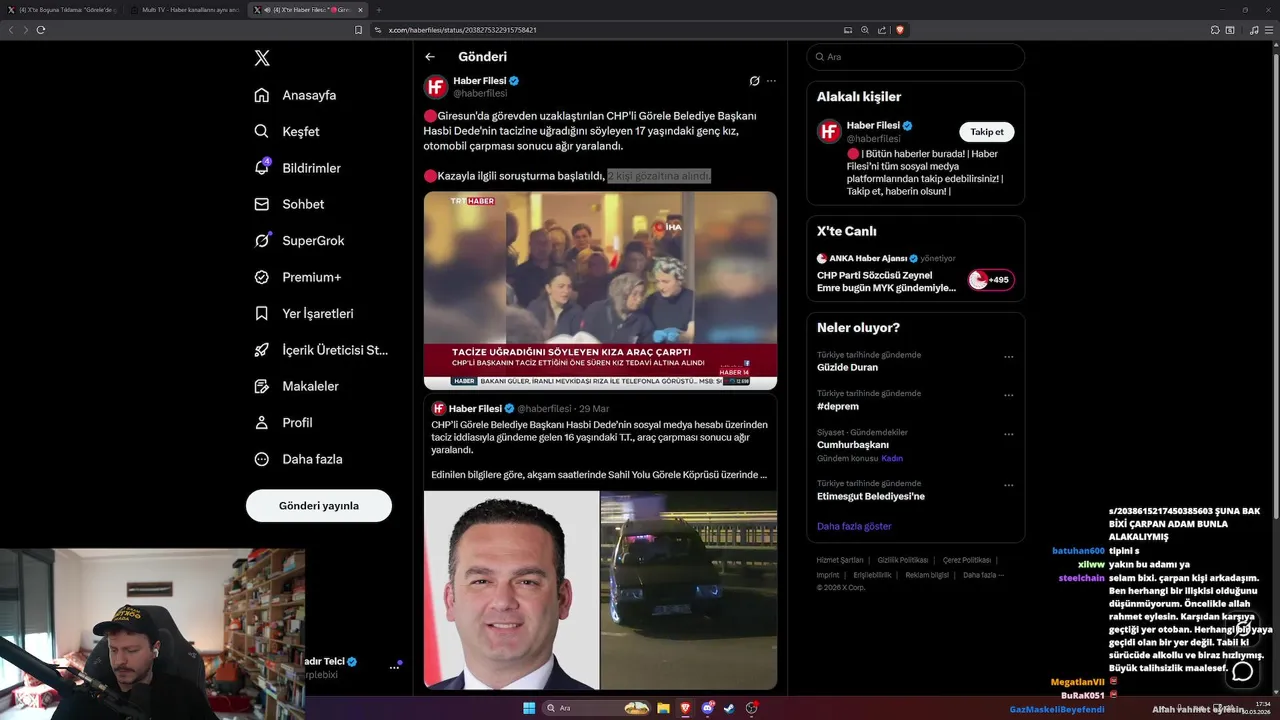
Task: Click the browser back arrow
Action: (11, 30)
